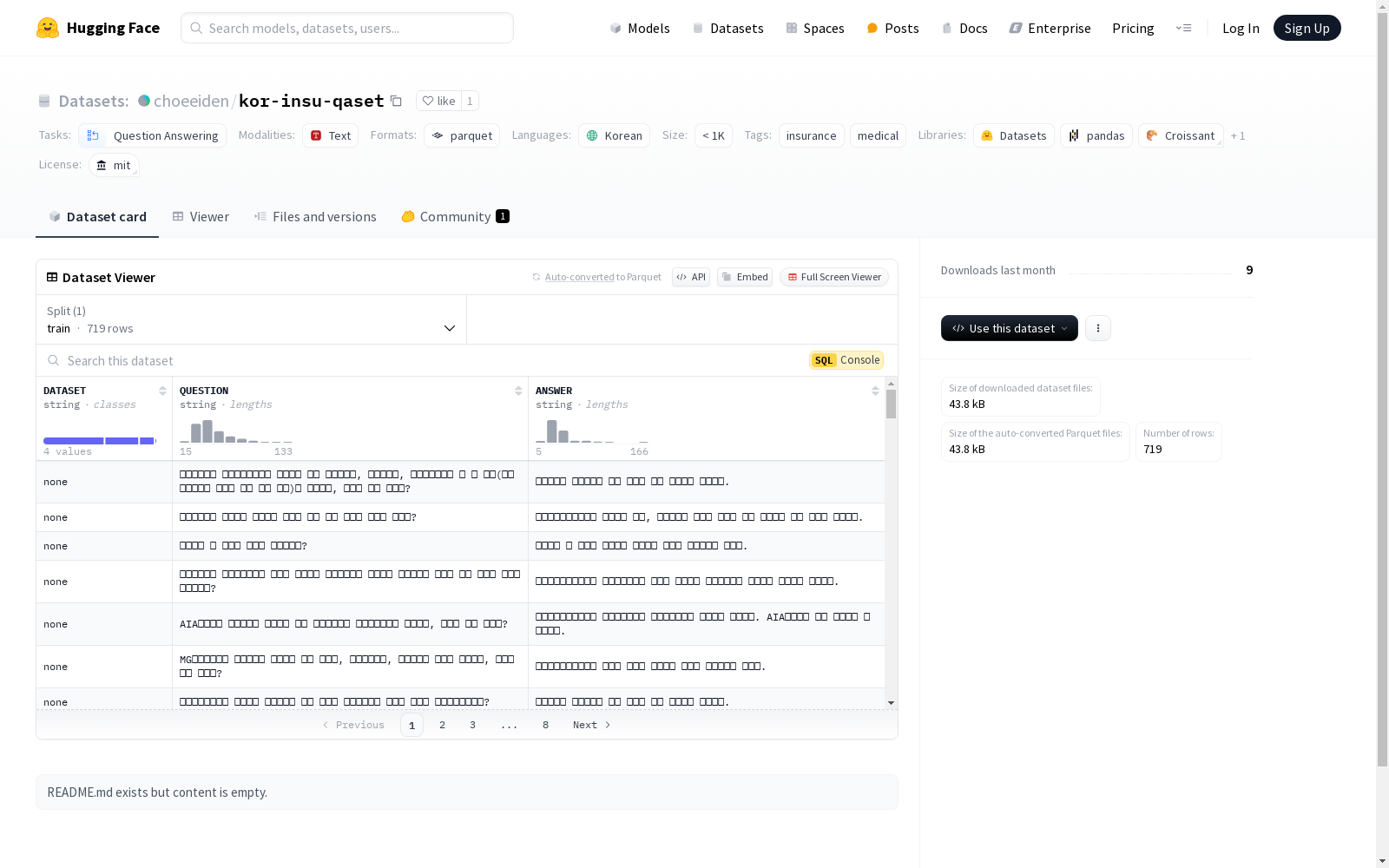Select the MG question table row
Image resolution: width=1389 pixels, height=868 pixels.
pyautogui.click(x=460, y=667)
